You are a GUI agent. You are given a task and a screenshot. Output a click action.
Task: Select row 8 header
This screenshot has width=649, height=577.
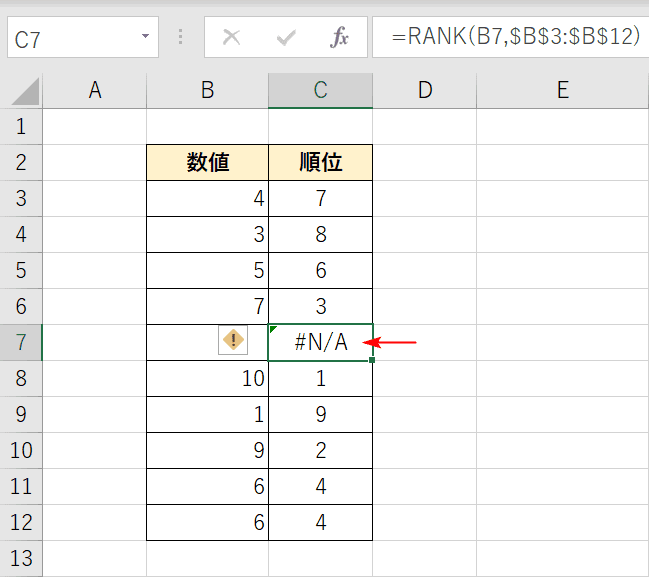pos(21,378)
